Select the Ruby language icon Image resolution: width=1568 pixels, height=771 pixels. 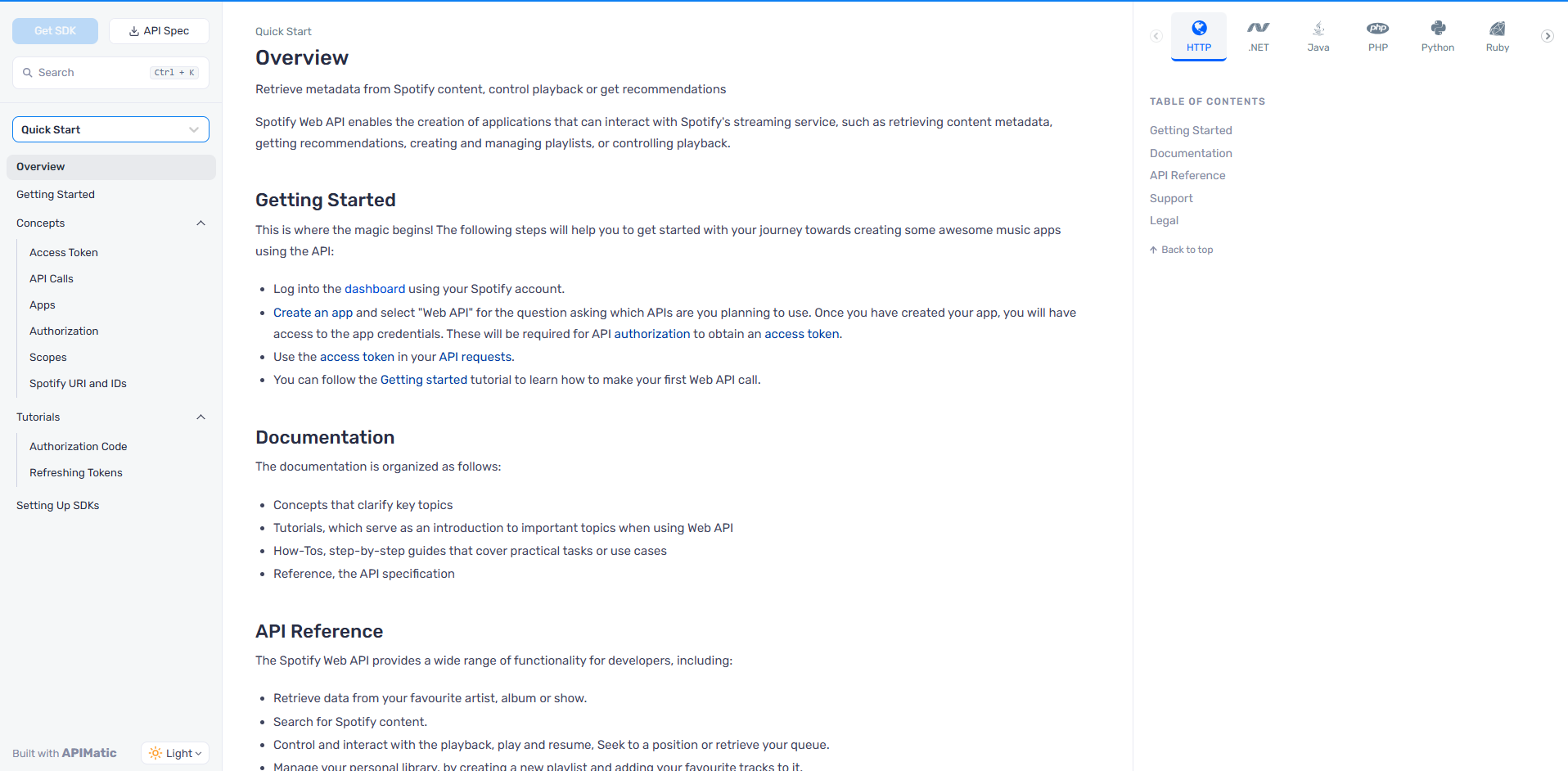tap(1498, 29)
